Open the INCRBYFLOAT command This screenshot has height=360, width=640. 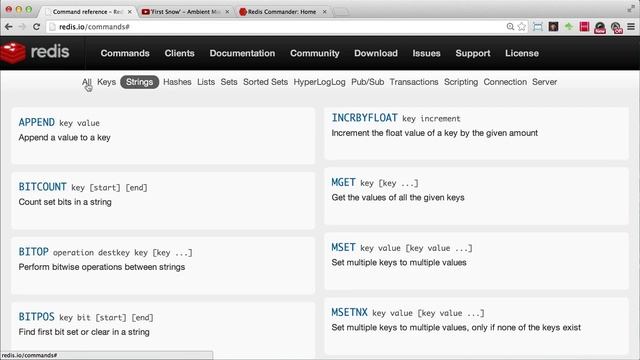pos(364,118)
